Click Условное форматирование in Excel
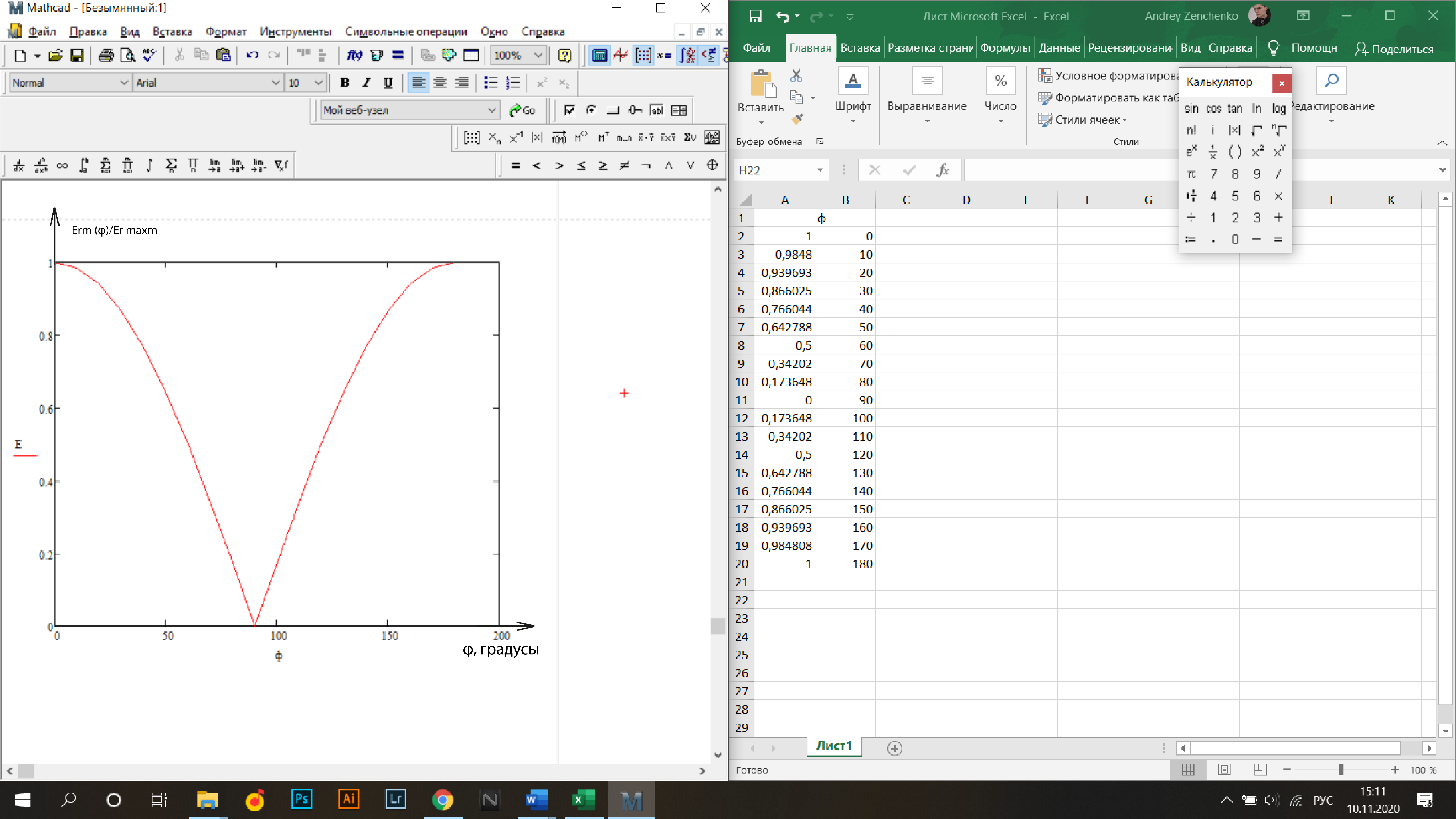The image size is (1456, 819). (1109, 76)
